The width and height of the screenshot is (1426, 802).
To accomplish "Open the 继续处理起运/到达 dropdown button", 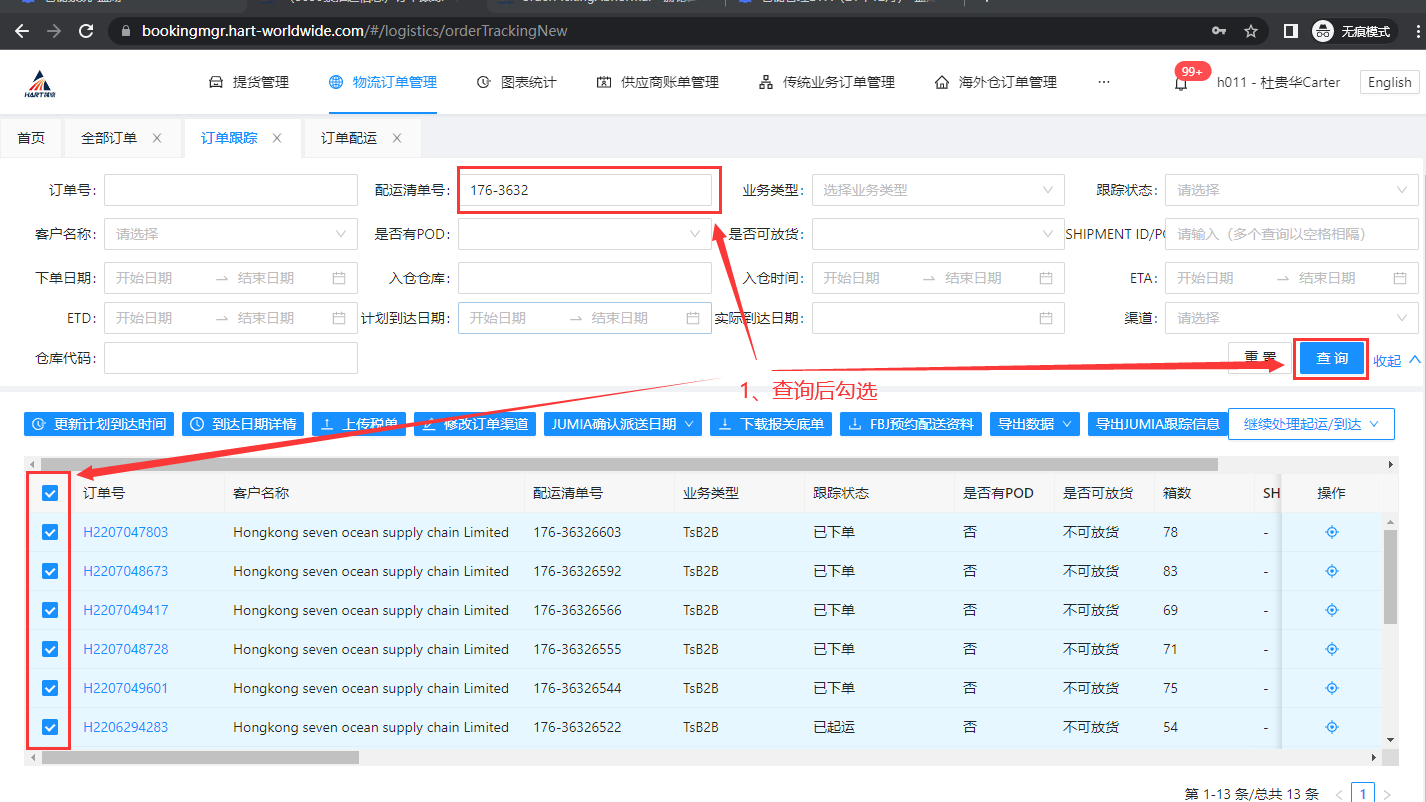I will click(1310, 424).
